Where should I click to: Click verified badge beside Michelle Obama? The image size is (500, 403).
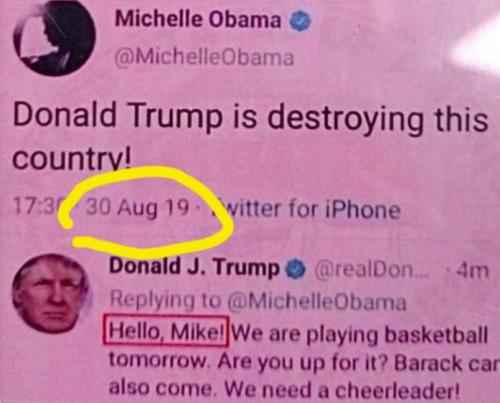(x=301, y=21)
